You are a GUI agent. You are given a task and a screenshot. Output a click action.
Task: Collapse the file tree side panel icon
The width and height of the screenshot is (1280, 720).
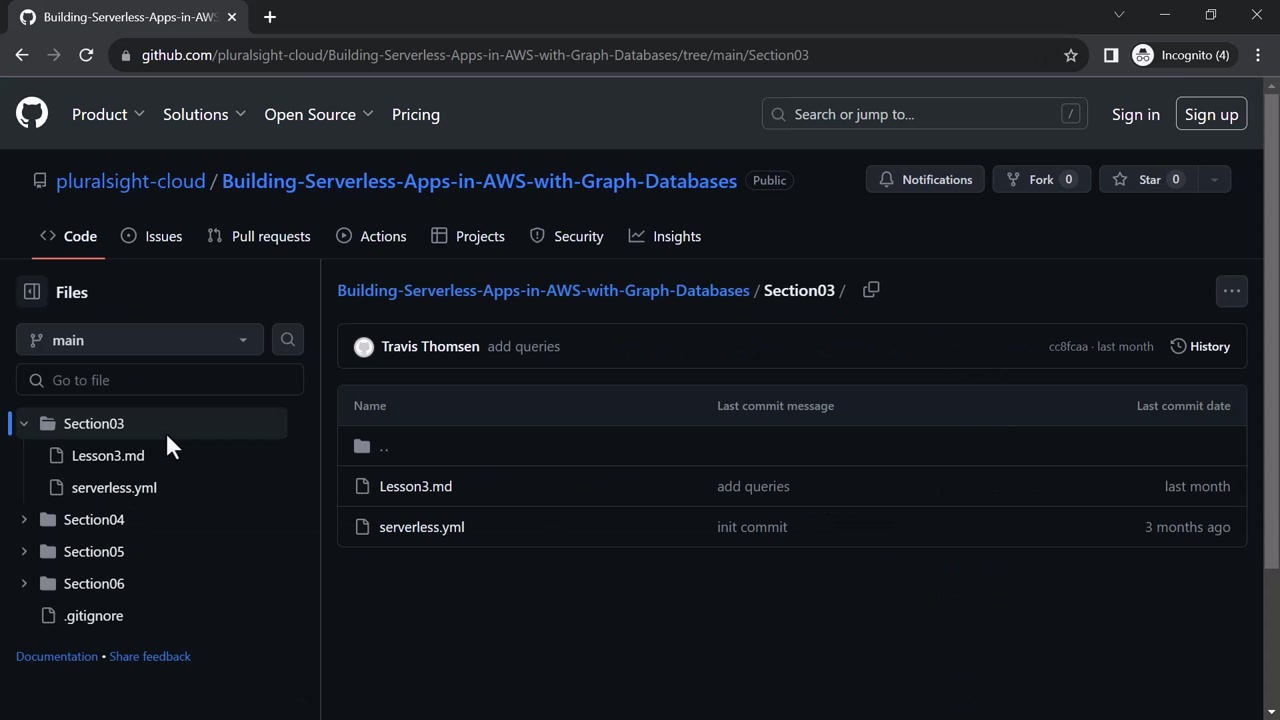coord(32,292)
